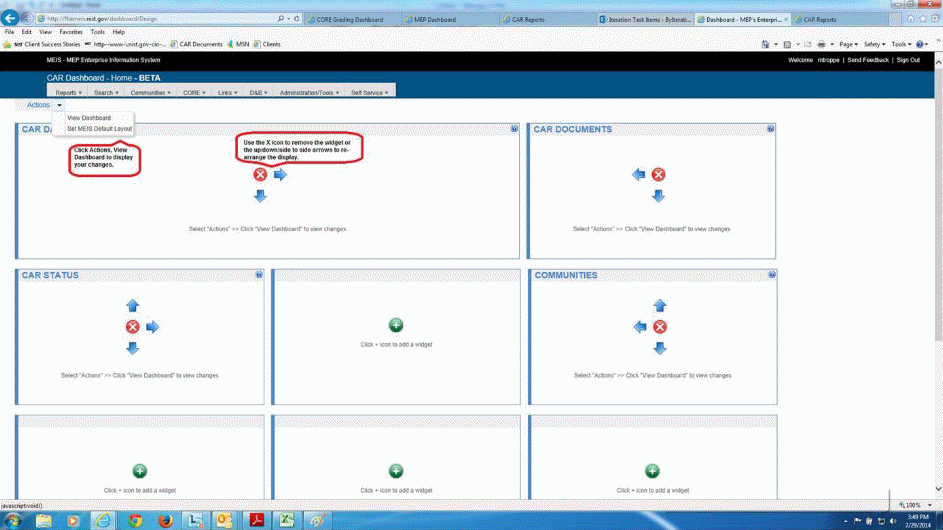Remove the CAR Status widget with X icon

click(x=132, y=327)
